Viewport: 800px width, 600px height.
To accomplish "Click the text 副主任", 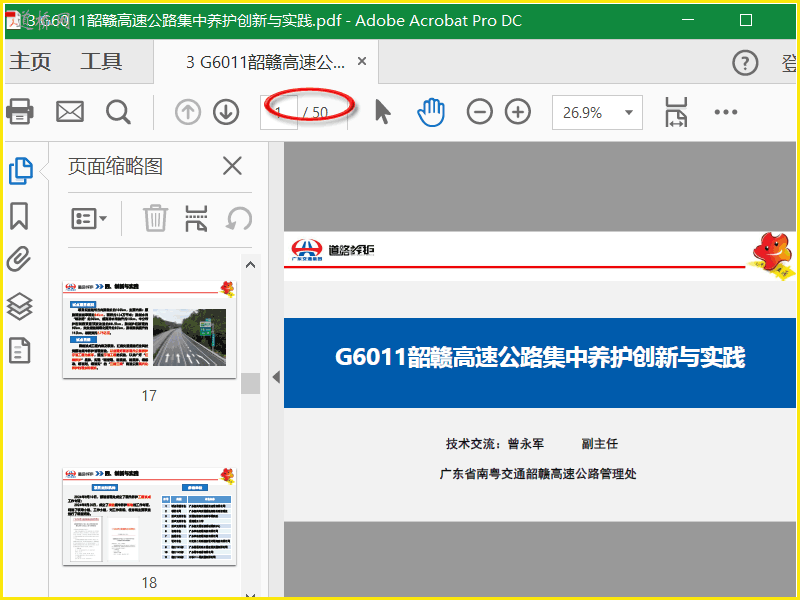I will (599, 443).
